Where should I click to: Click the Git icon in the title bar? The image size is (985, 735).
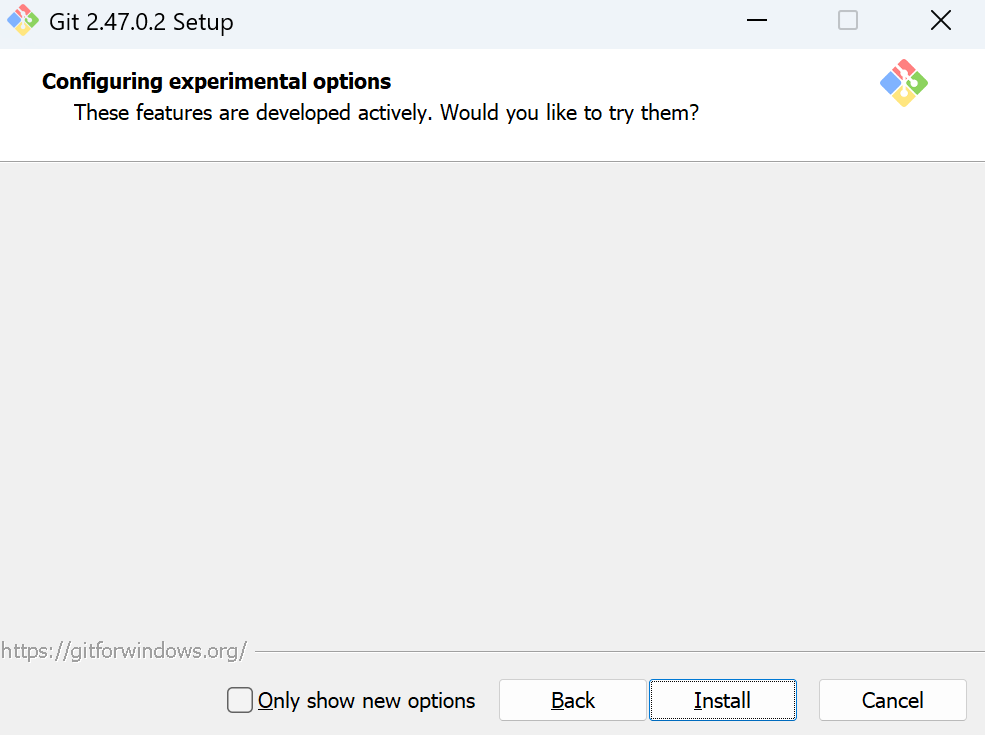tap(22, 21)
